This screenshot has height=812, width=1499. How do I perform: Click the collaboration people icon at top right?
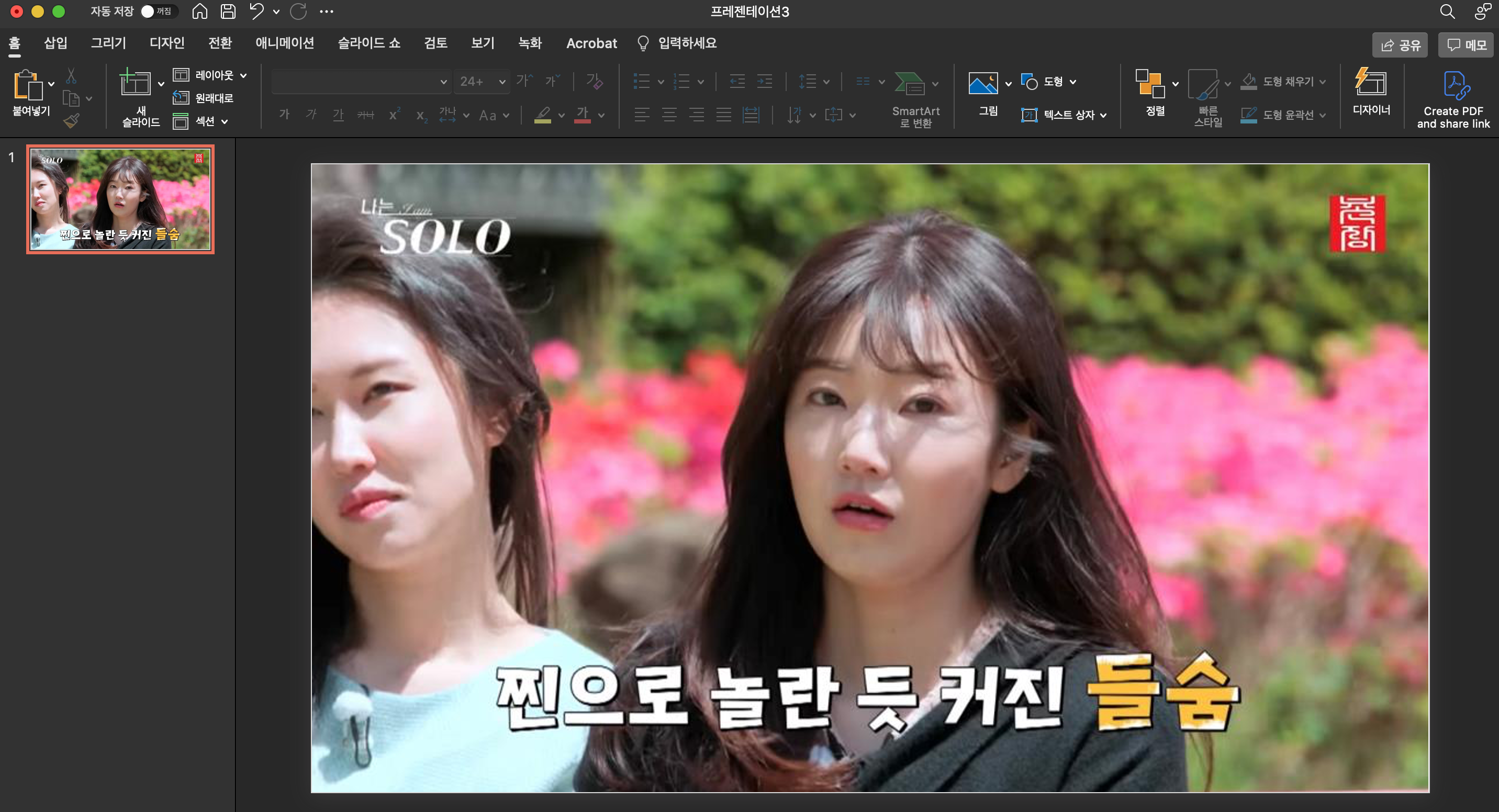[x=1482, y=12]
